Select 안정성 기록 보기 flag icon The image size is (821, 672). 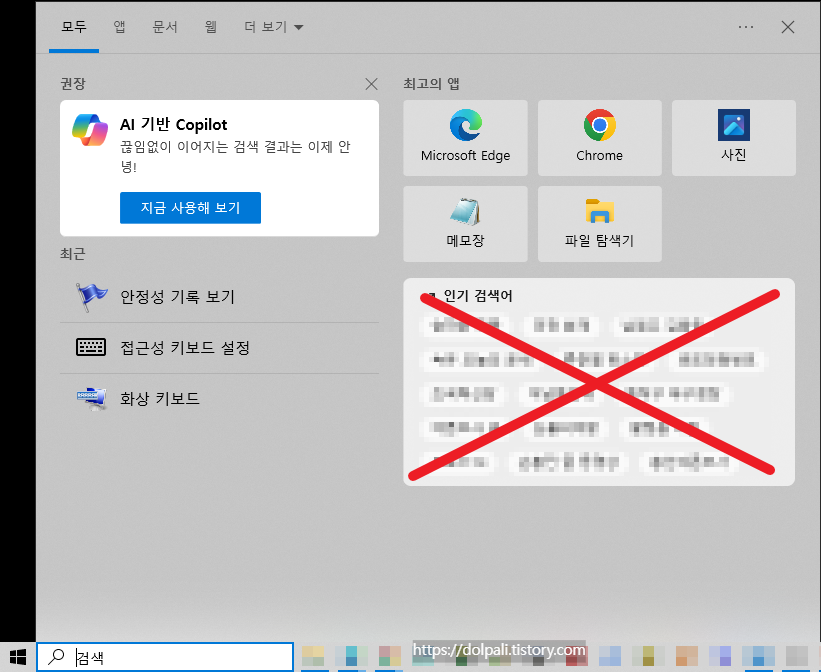[90, 296]
